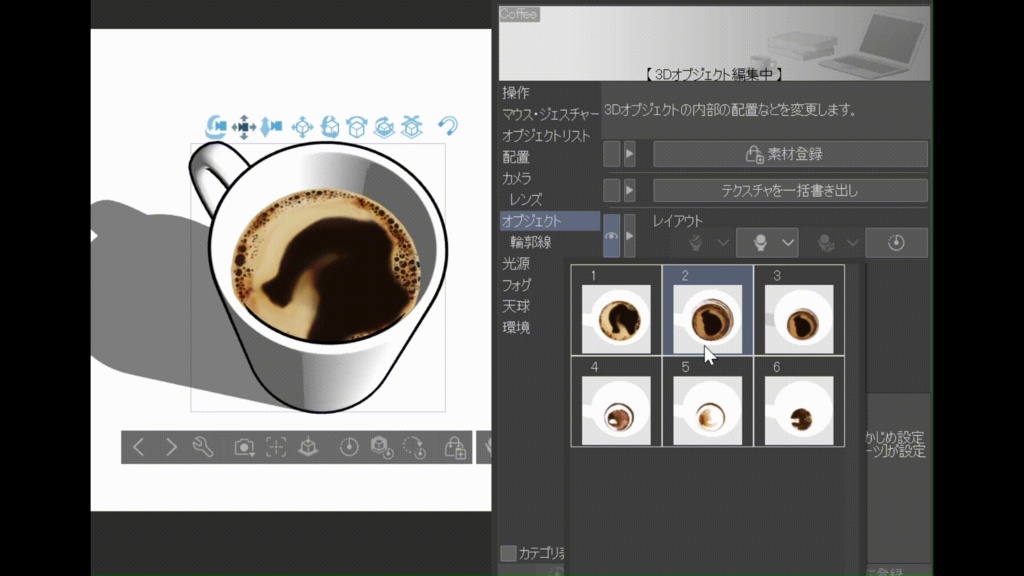1024x576 pixels.
Task: Click the テクスチャを一括書き出し button
Action: 790,190
